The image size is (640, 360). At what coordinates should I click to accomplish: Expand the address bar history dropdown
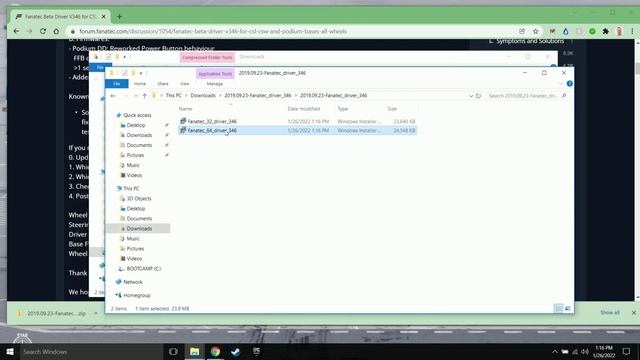click(471, 96)
